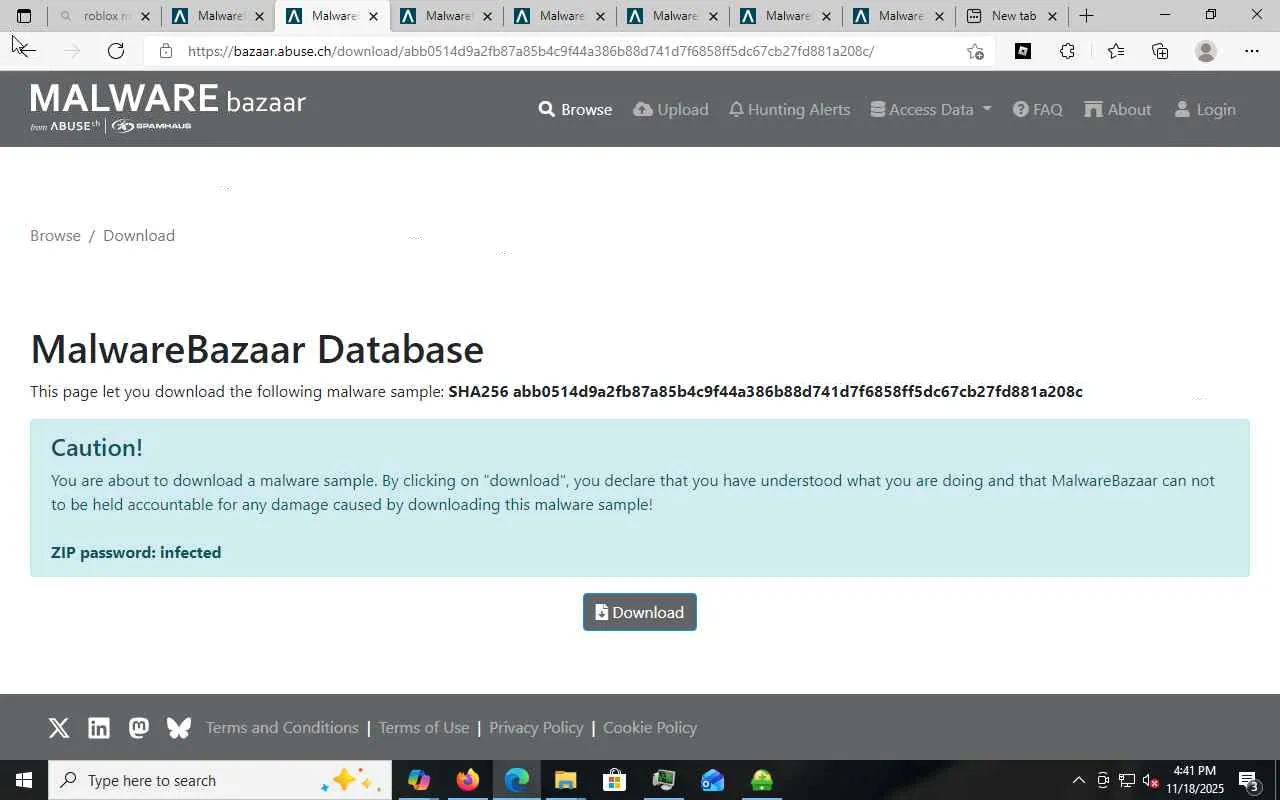Close the roblox search tab

point(145,16)
